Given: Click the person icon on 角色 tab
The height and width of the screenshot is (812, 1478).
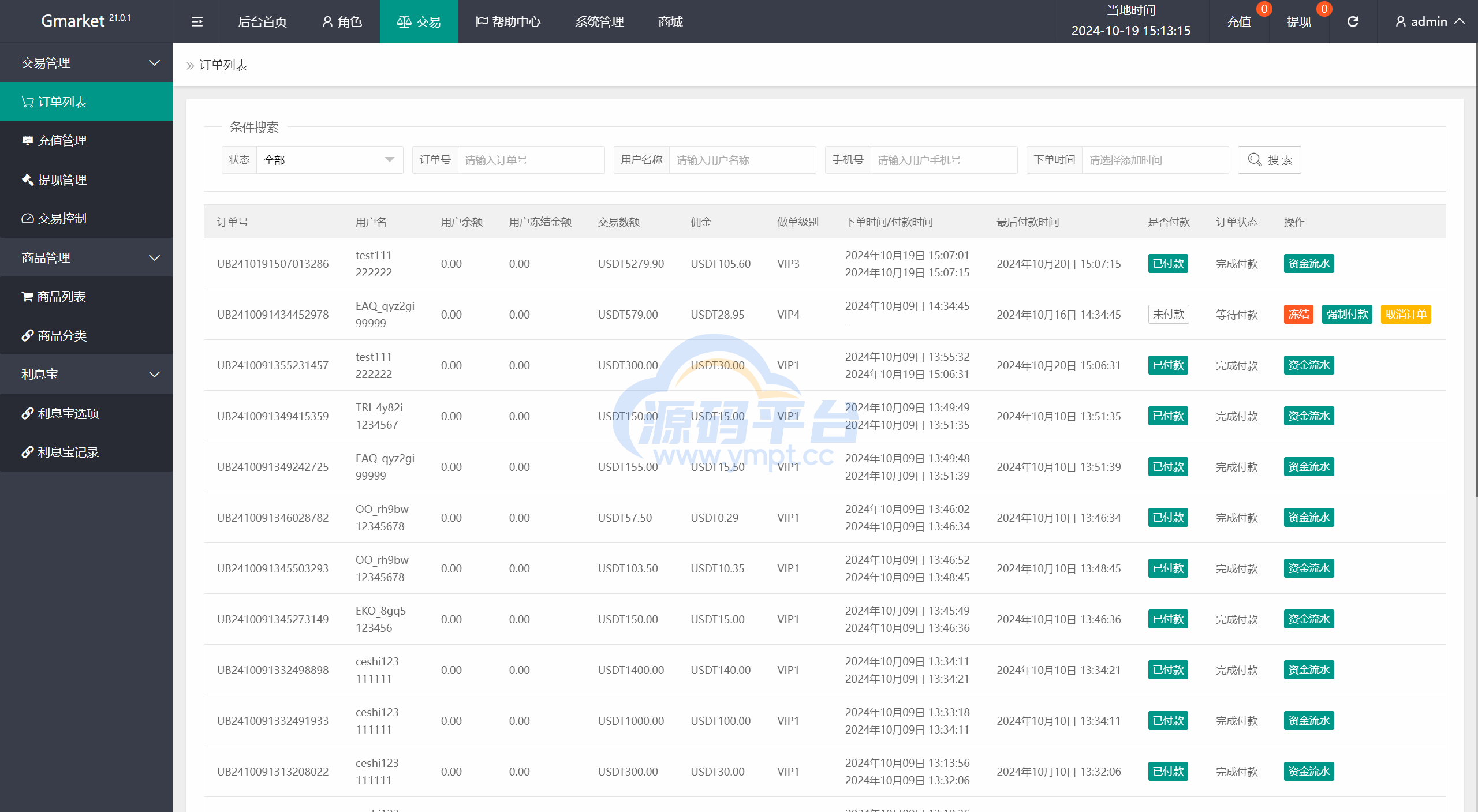Looking at the screenshot, I should [x=327, y=21].
